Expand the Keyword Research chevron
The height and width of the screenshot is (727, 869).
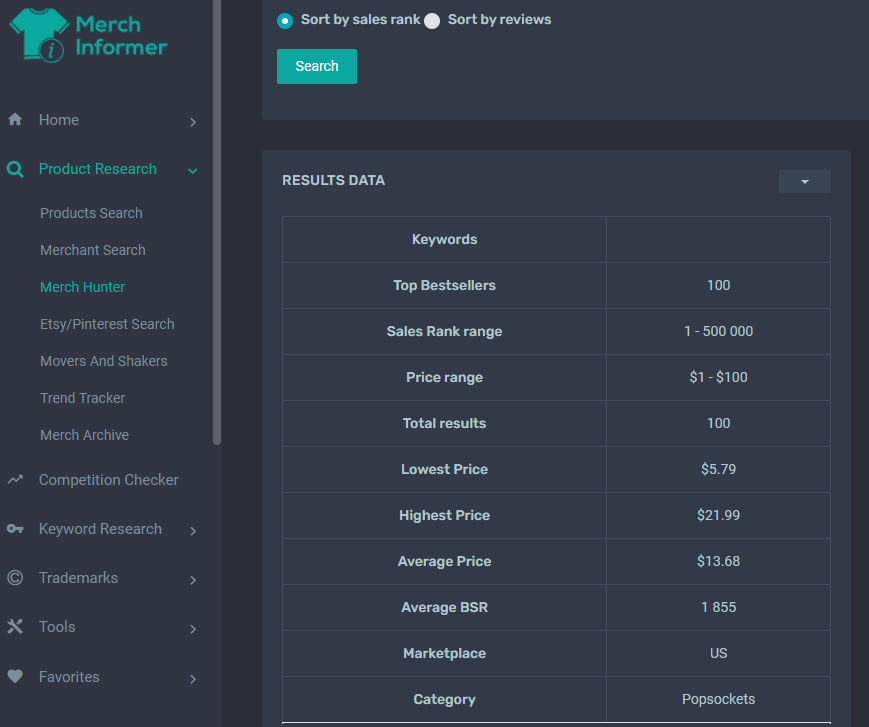point(193,531)
